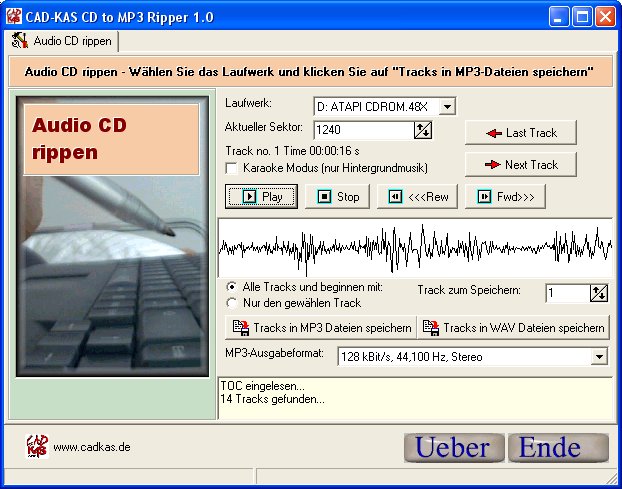622x489 pixels.
Task: Save Tracks in MP3 Dateien speichern
Action: (321, 327)
